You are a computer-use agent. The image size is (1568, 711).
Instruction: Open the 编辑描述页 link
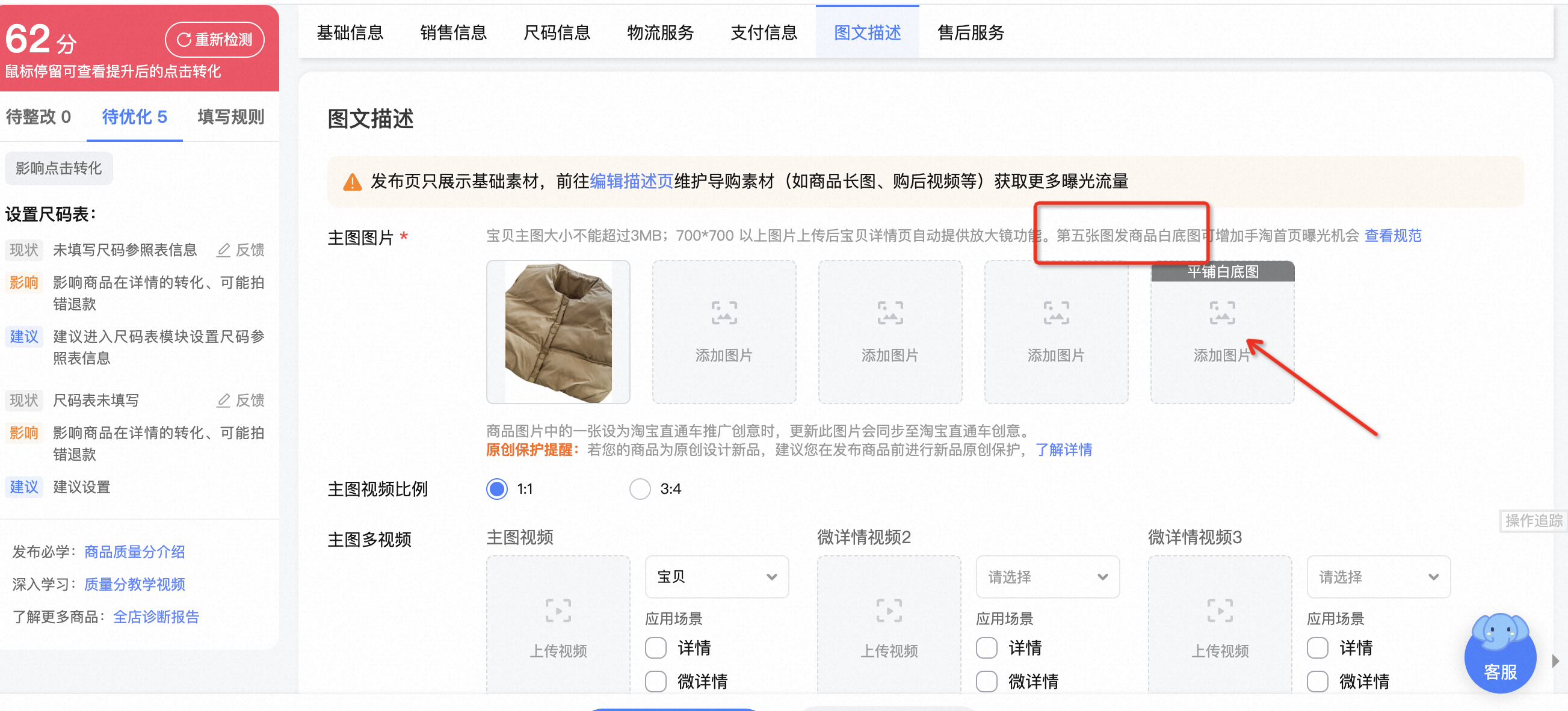tap(632, 182)
